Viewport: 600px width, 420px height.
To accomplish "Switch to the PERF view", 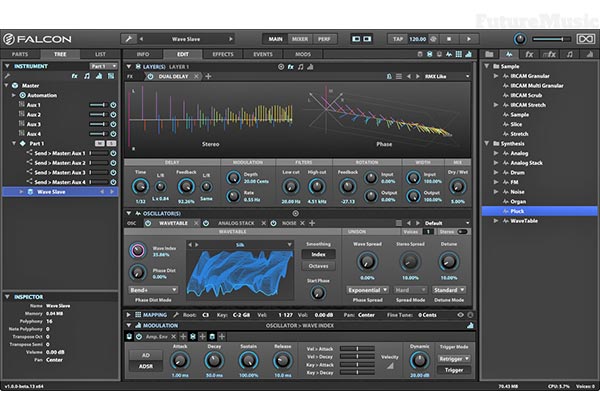I will coord(324,39).
